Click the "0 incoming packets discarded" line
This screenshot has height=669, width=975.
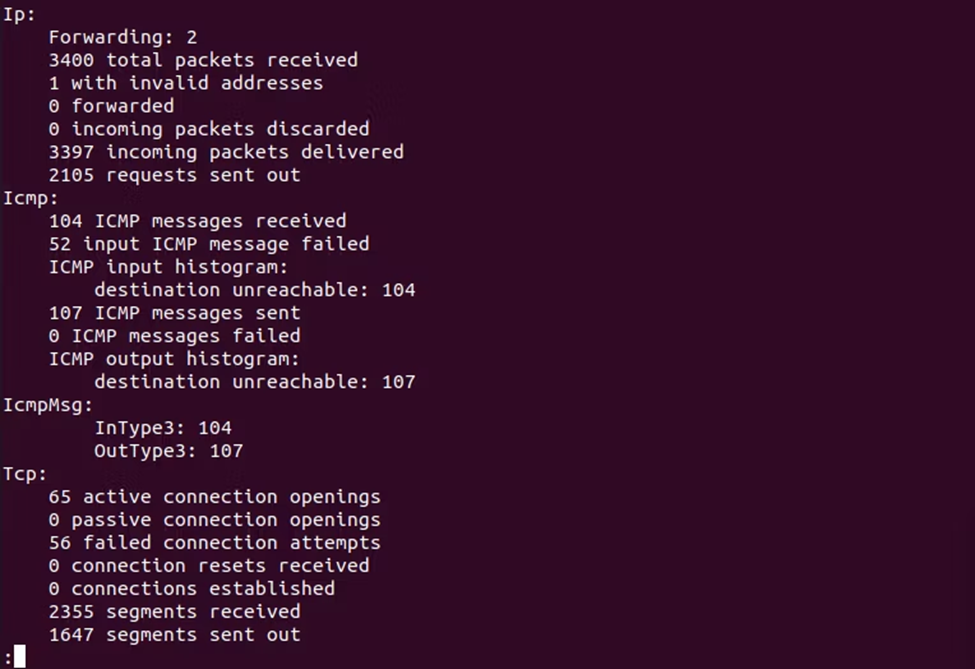(208, 129)
